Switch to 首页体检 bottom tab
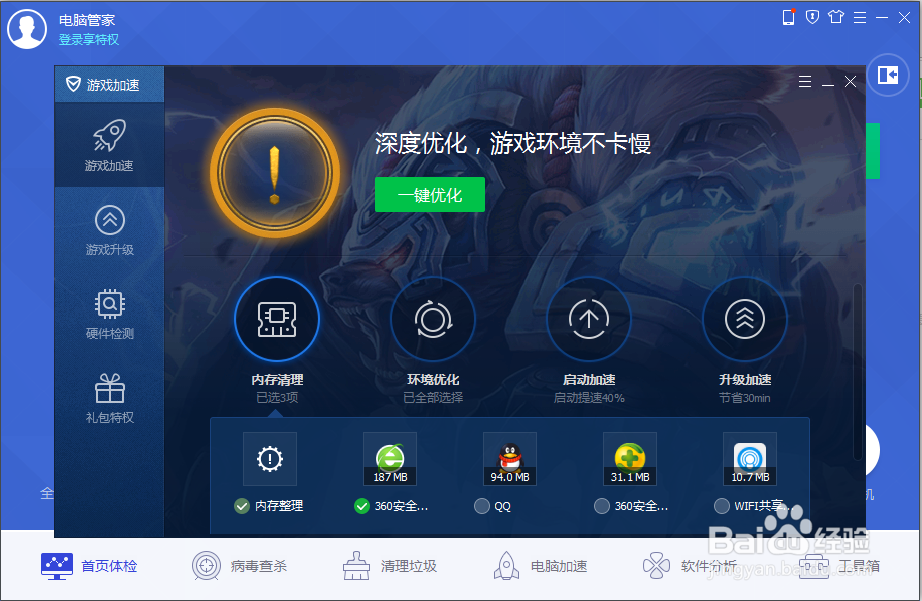Screen dimensions: 922x601 pyautogui.click(x=89, y=566)
